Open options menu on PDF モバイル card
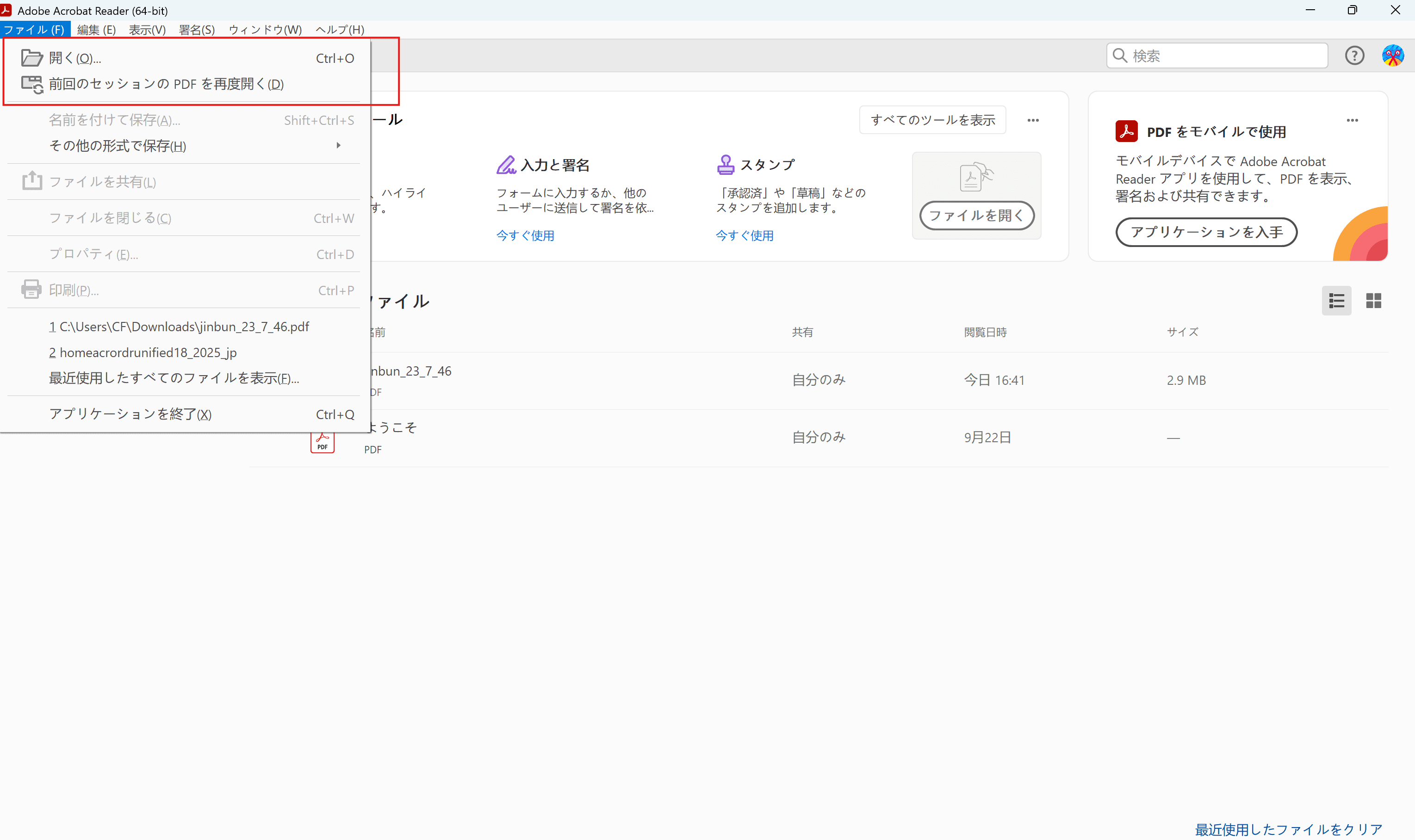The width and height of the screenshot is (1415, 840). [x=1352, y=120]
